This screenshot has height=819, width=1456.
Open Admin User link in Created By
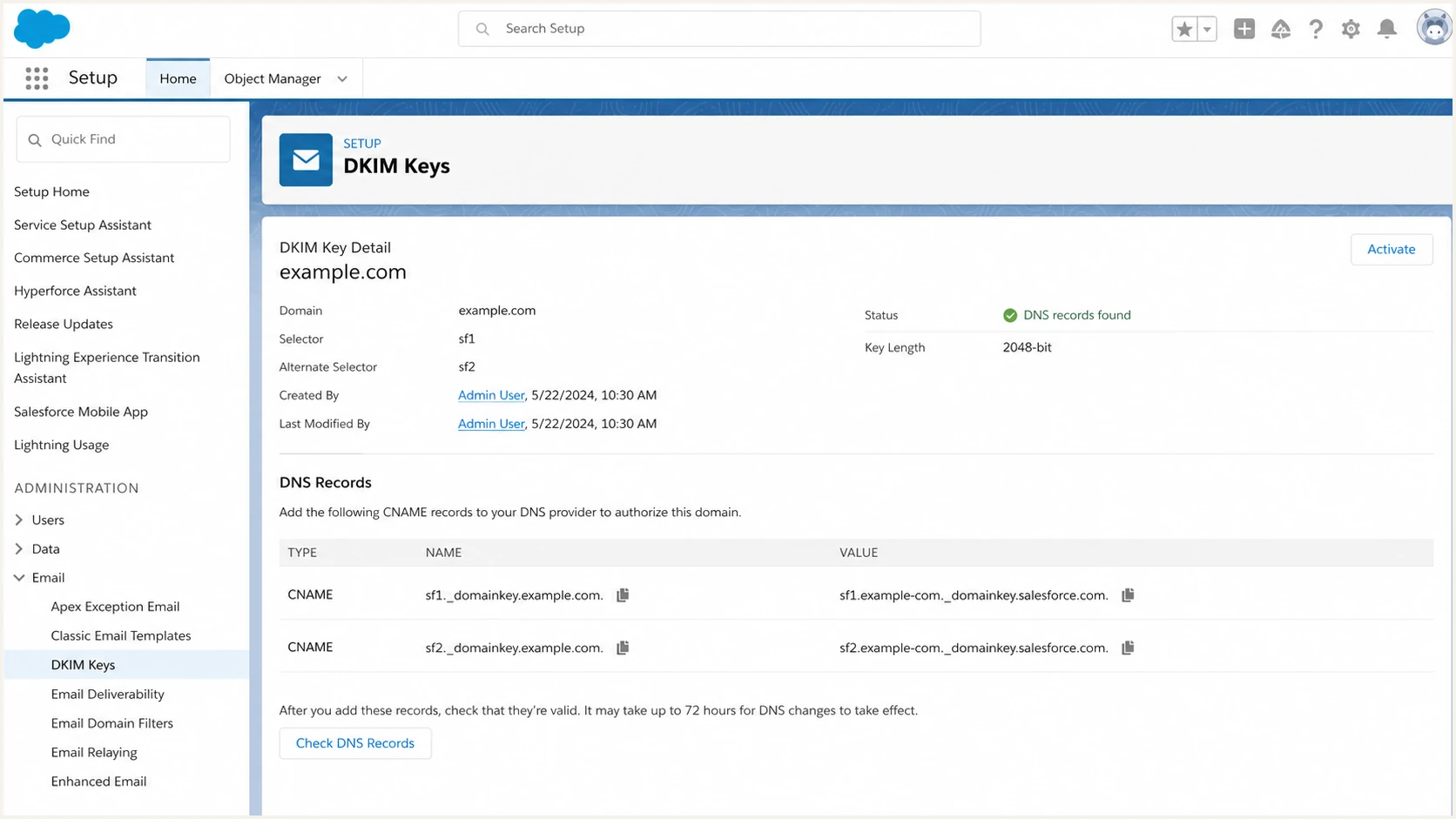coord(491,395)
